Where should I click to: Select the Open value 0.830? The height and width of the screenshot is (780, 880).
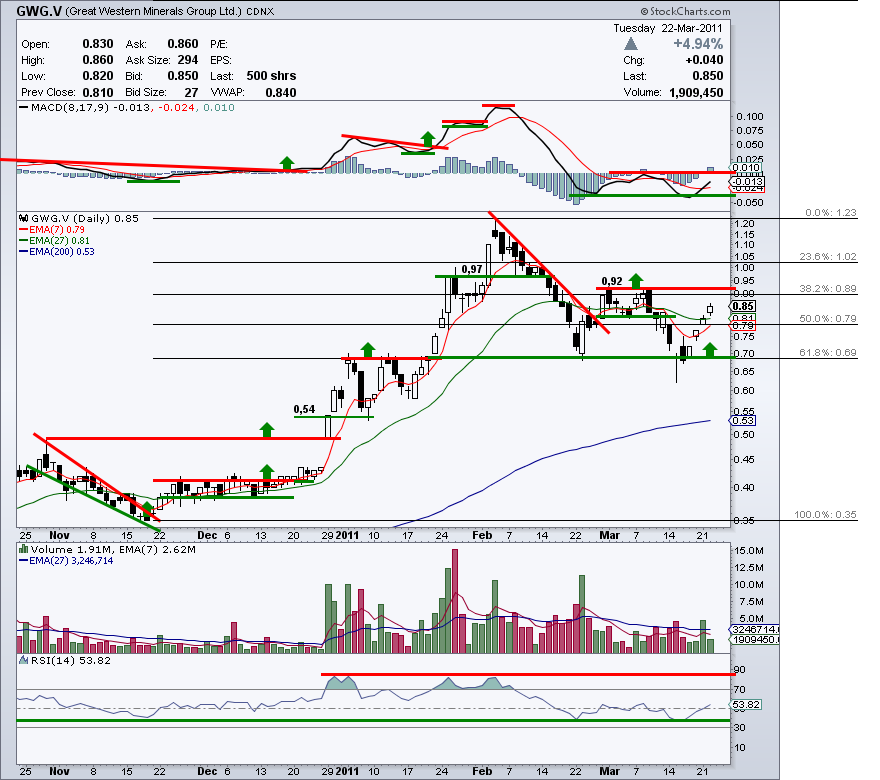(98, 44)
